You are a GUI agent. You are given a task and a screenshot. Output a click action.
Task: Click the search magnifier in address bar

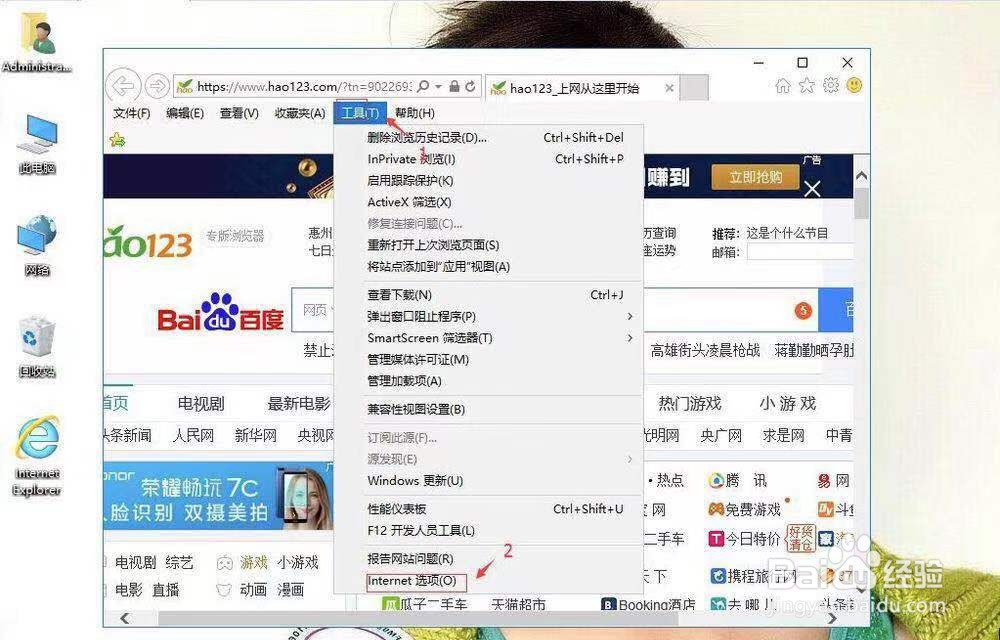pyautogui.click(x=423, y=86)
